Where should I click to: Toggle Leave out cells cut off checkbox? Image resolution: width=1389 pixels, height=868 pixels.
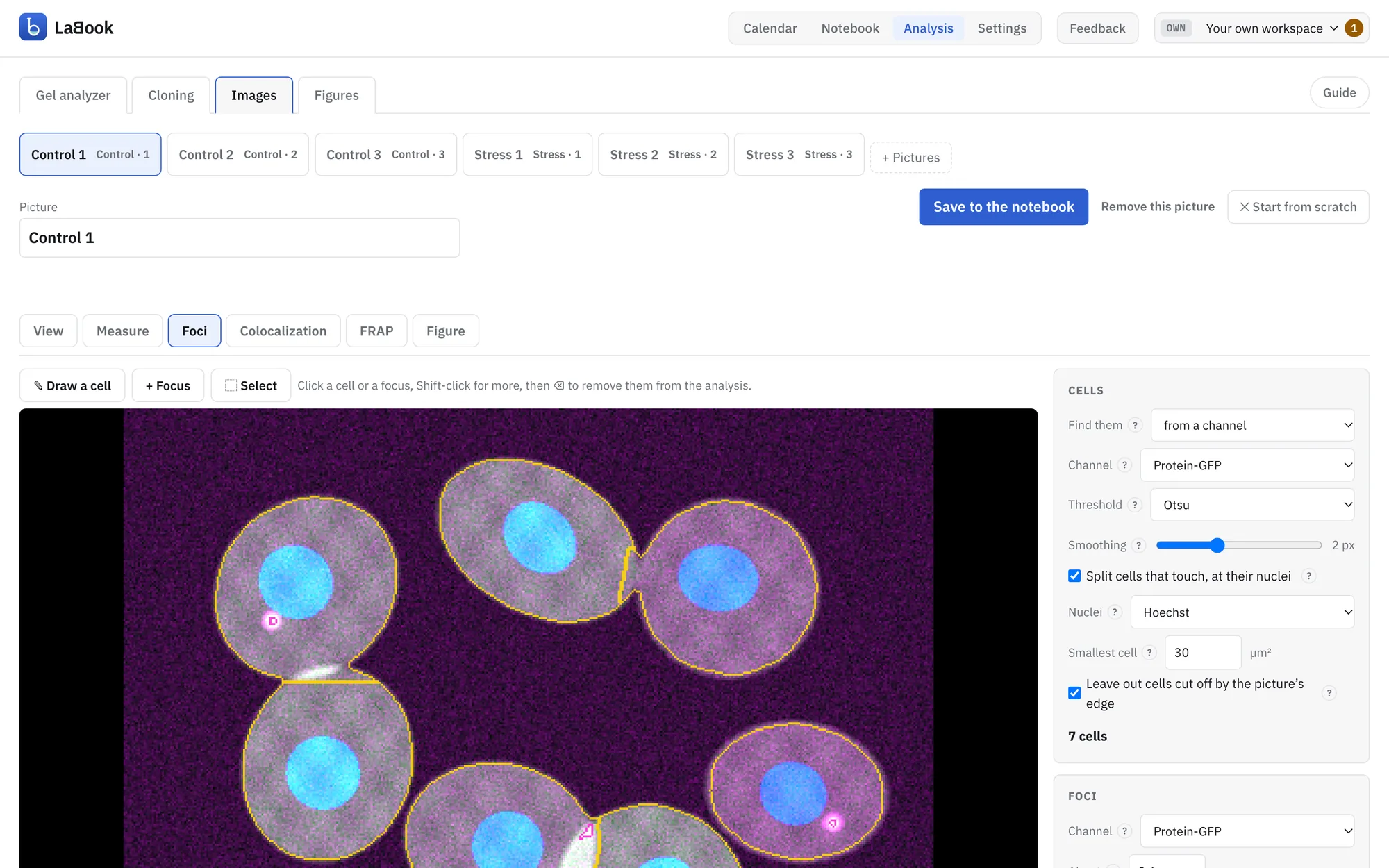1074,693
